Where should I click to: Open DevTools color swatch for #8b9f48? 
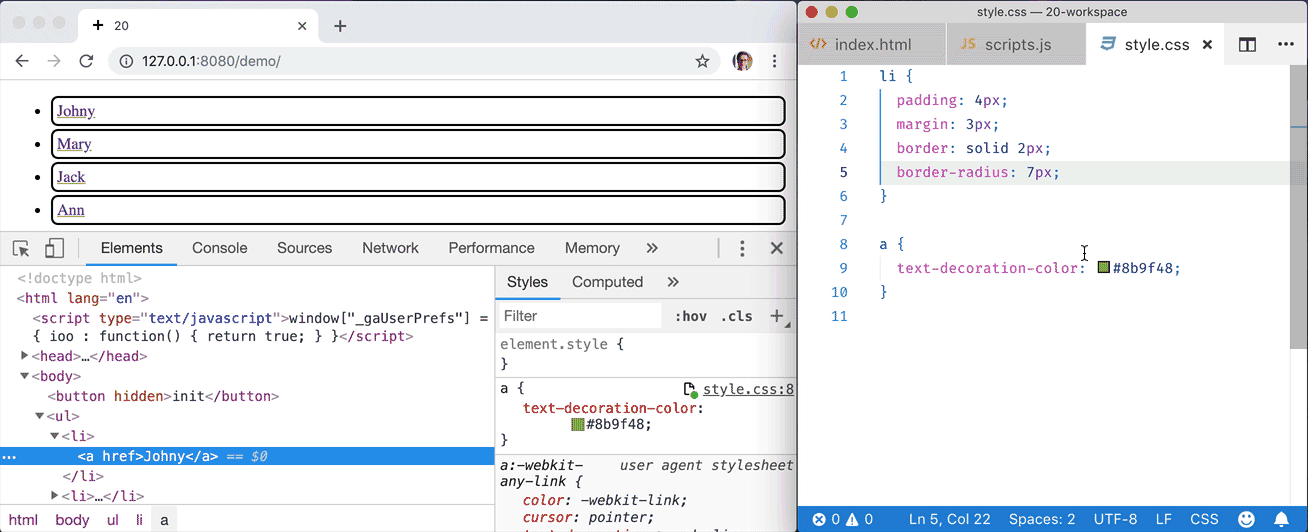[578, 425]
